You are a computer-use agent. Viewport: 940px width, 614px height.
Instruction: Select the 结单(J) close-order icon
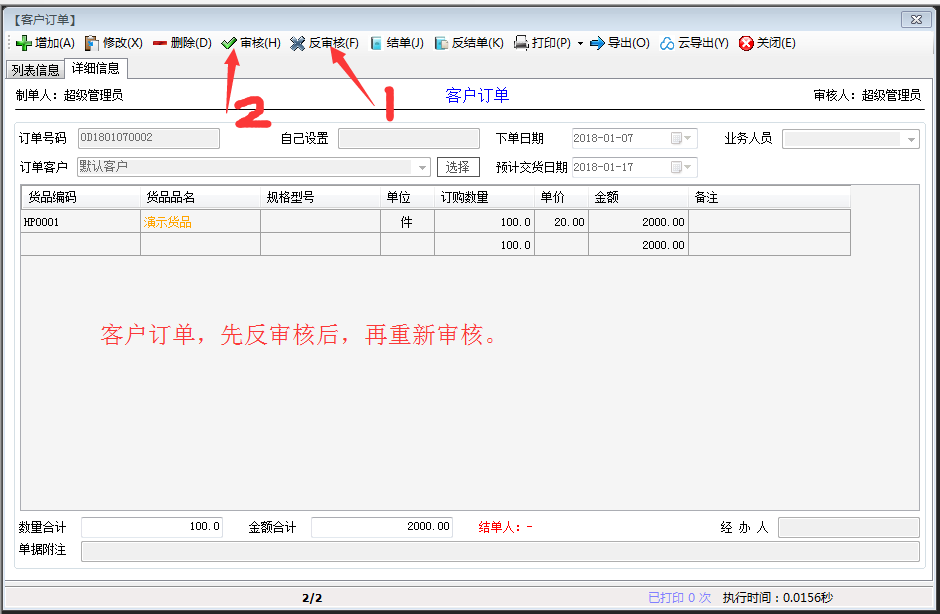tap(373, 43)
